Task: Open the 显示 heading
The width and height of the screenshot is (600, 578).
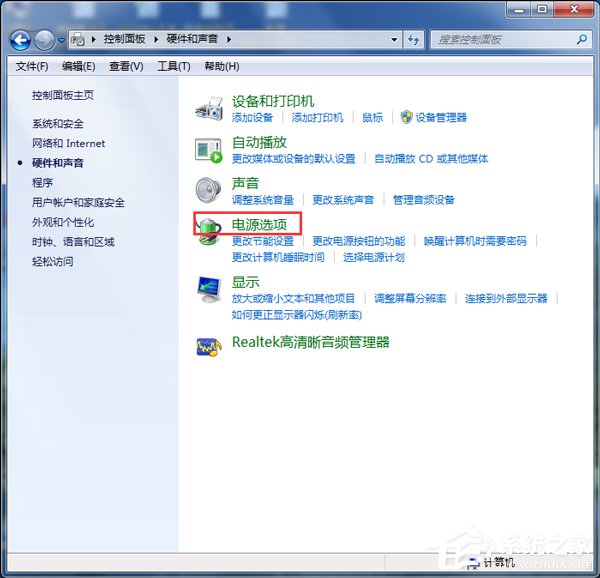Action: tap(245, 282)
